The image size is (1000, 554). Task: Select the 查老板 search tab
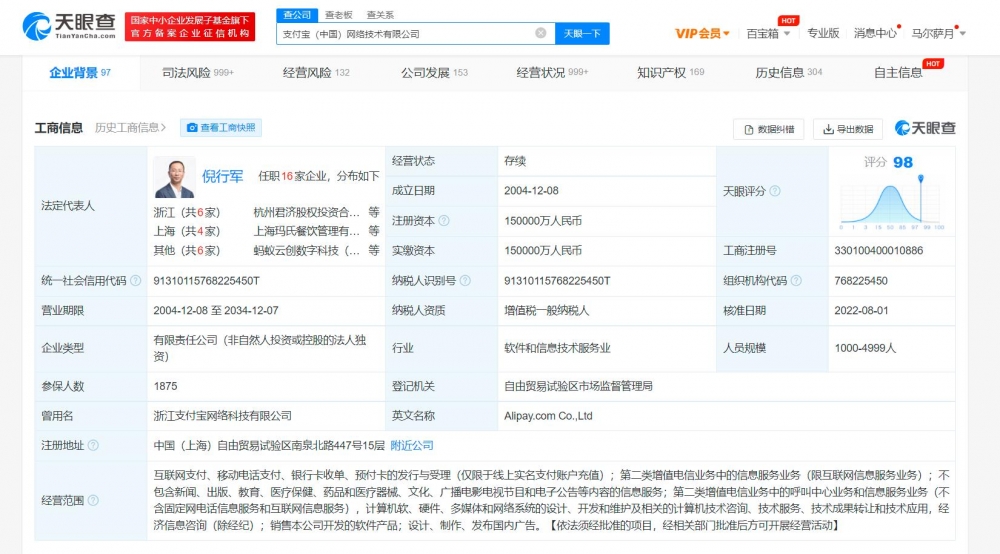tap(339, 15)
